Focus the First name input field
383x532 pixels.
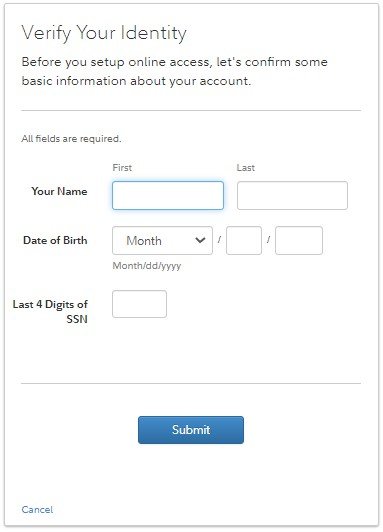[x=168, y=195]
